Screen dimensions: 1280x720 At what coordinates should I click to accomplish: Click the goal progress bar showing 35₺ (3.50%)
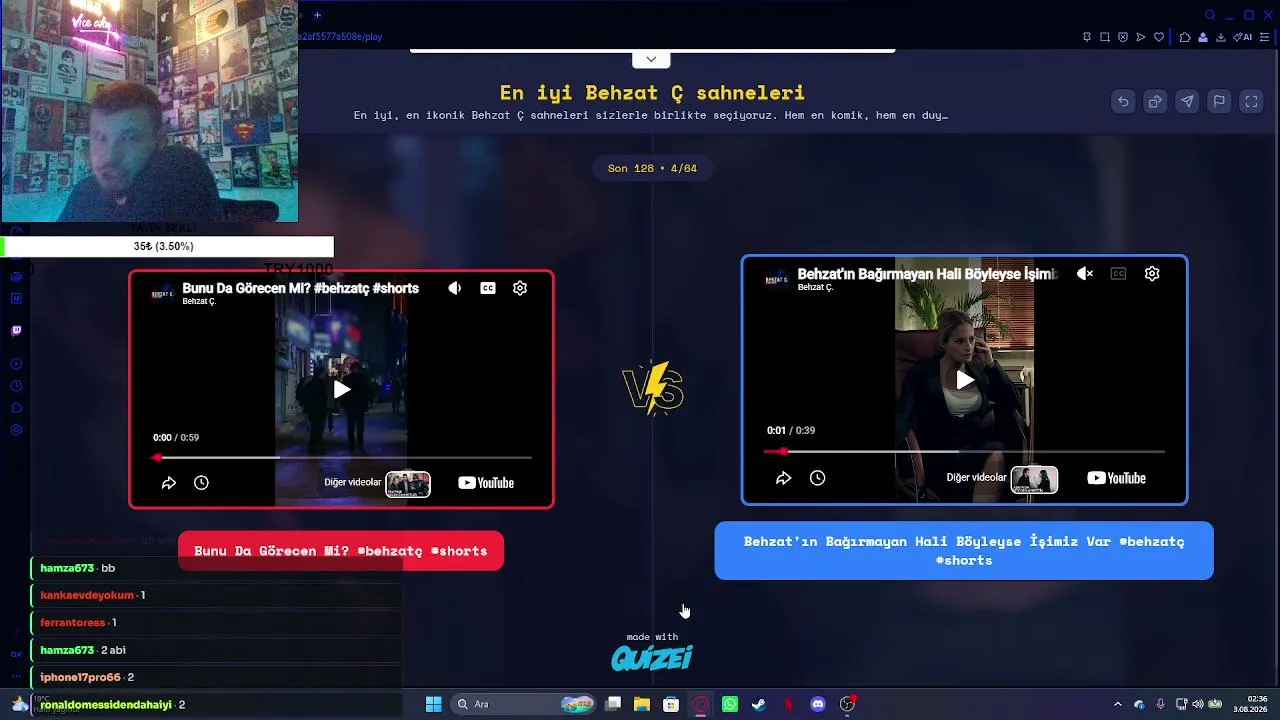167,246
